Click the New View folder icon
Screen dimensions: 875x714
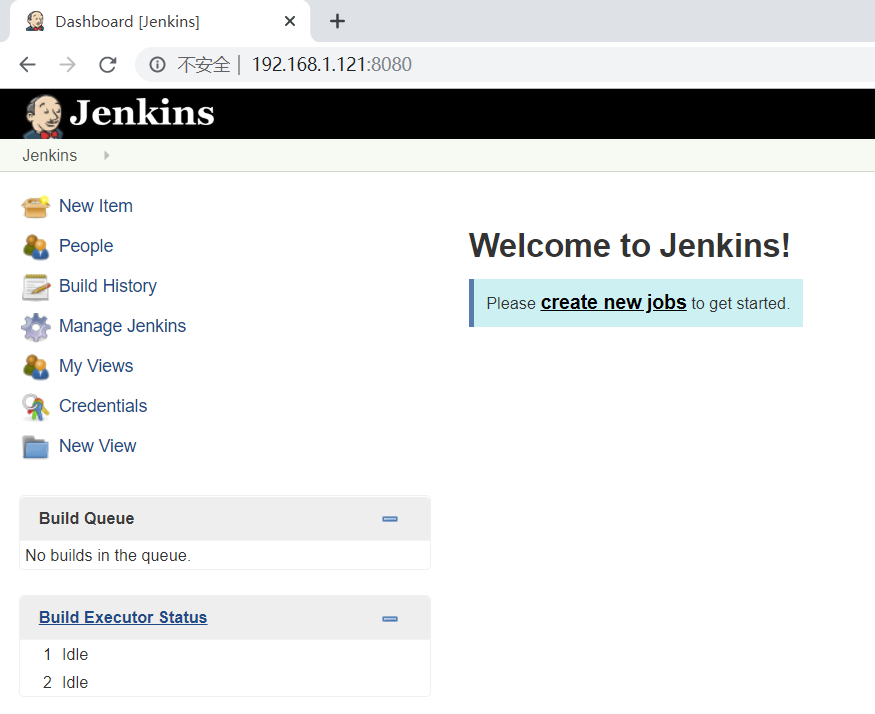[x=35, y=447]
